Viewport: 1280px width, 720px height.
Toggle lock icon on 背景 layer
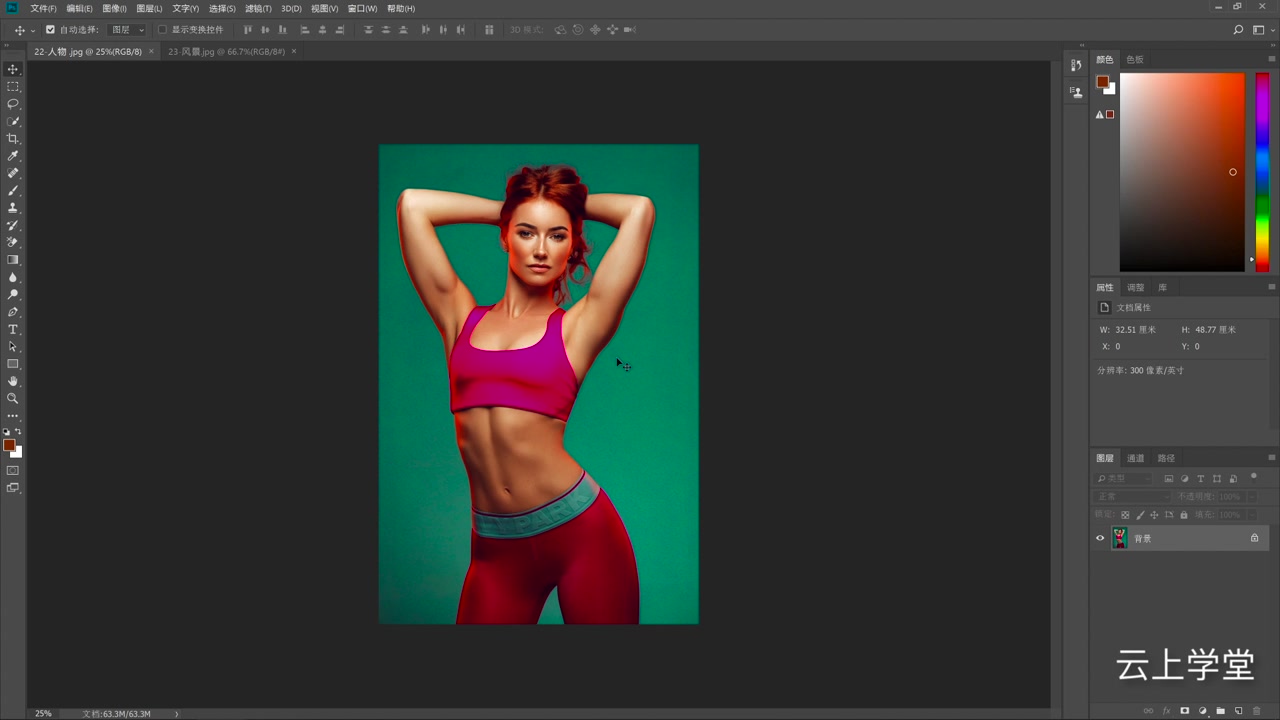pyautogui.click(x=1254, y=538)
